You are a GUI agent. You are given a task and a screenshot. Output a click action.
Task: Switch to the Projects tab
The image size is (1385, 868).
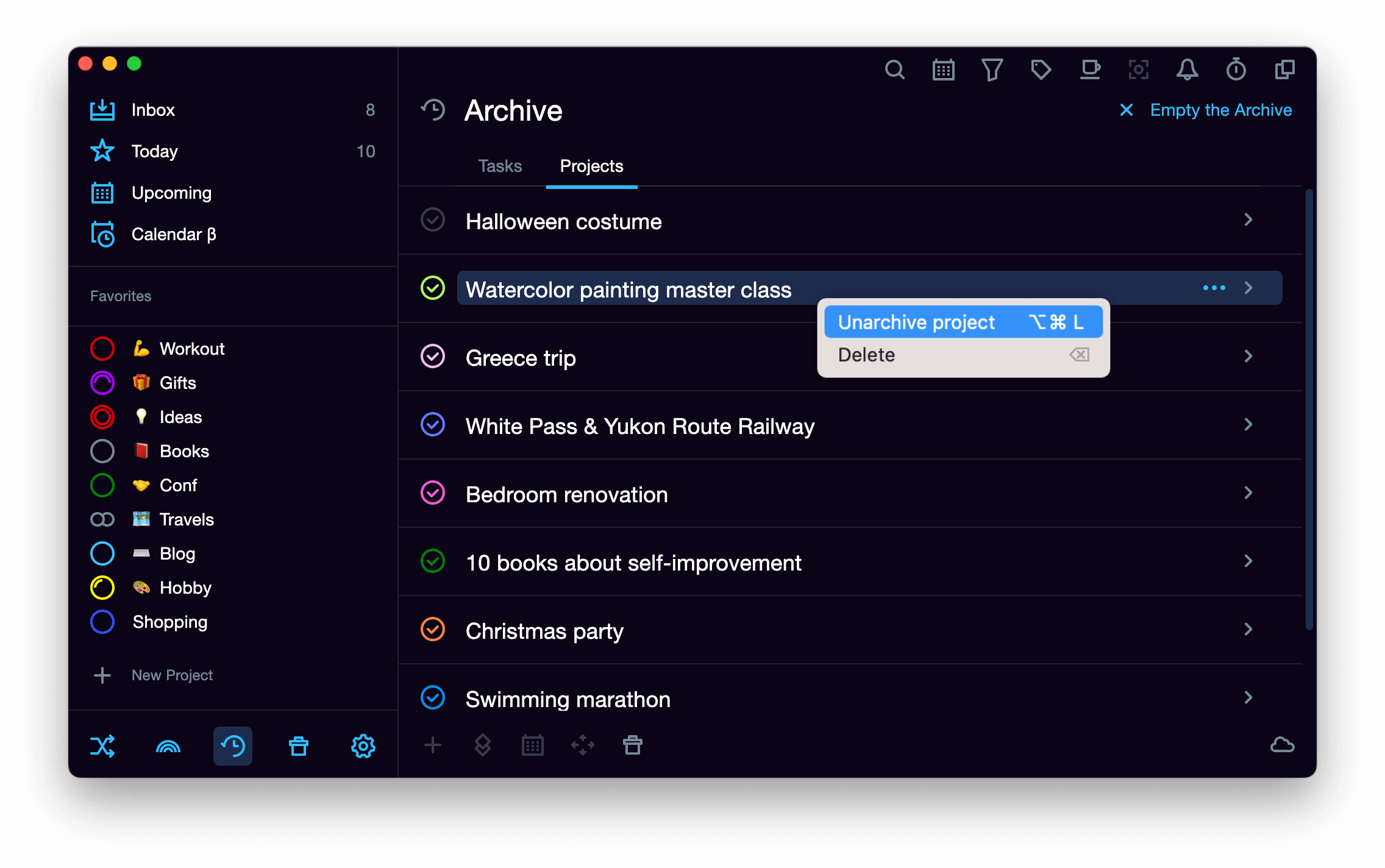[x=591, y=166]
